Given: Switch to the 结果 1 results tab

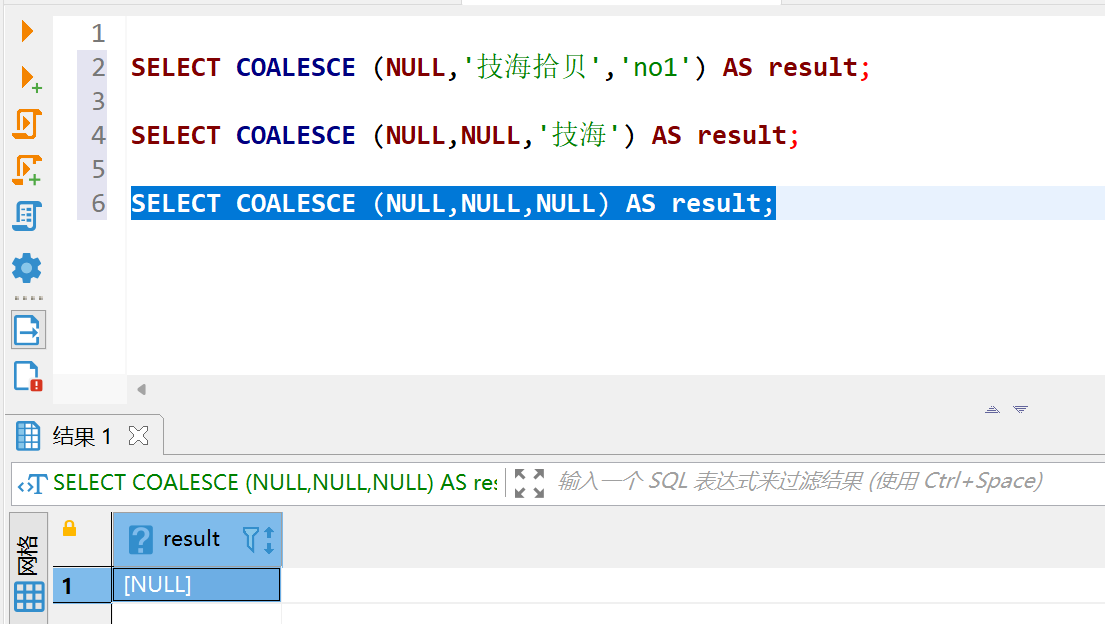Looking at the screenshot, I should click(82, 436).
